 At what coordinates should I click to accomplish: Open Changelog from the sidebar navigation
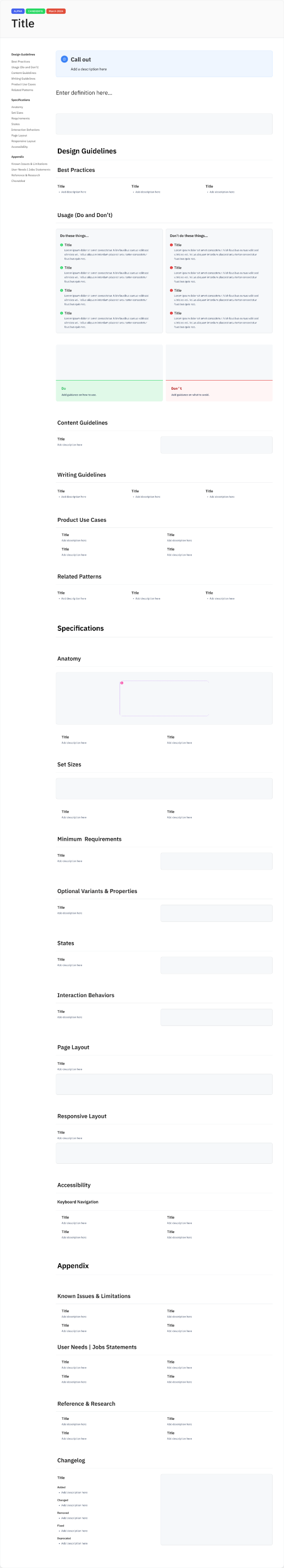tap(18, 181)
